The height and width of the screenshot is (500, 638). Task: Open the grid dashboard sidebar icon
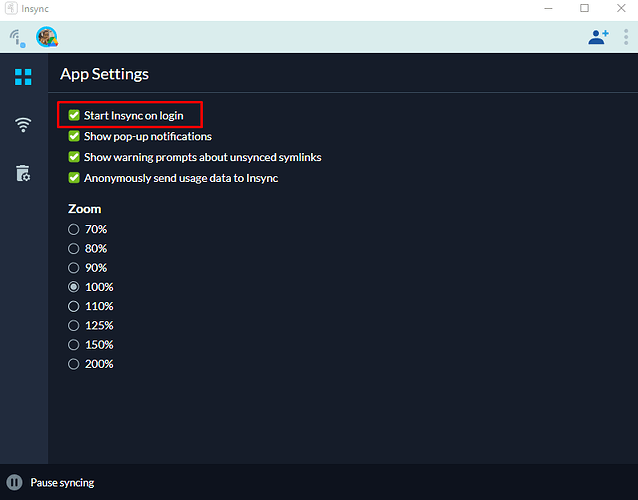(23, 77)
